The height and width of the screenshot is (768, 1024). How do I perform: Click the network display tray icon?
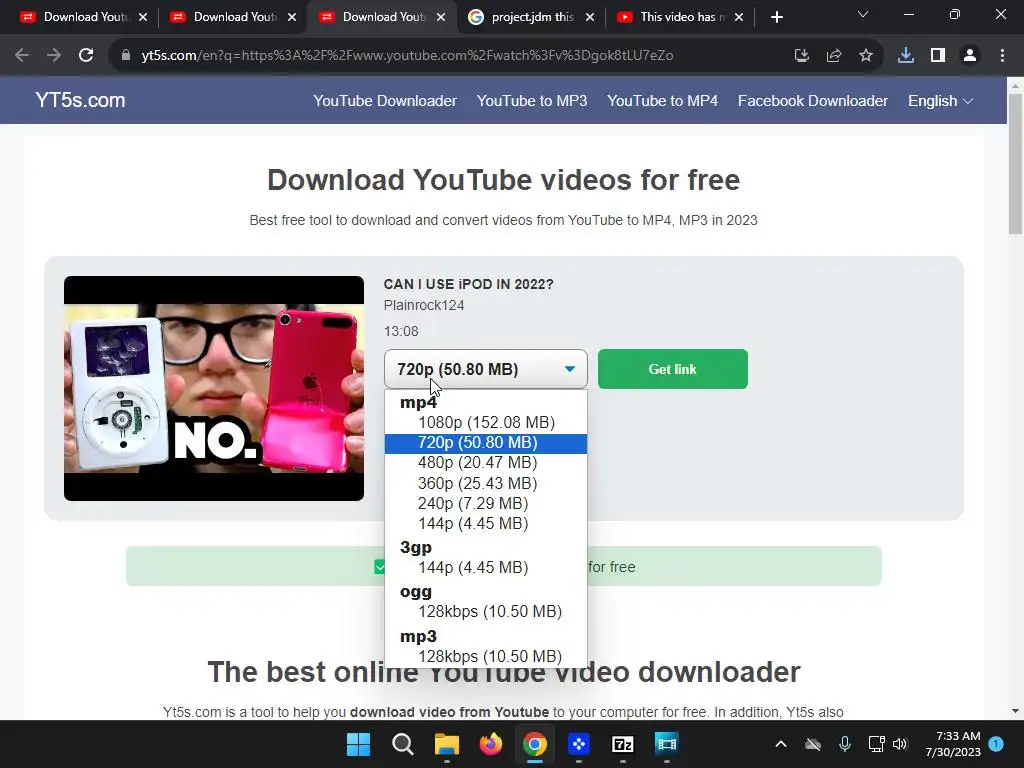coord(876,744)
